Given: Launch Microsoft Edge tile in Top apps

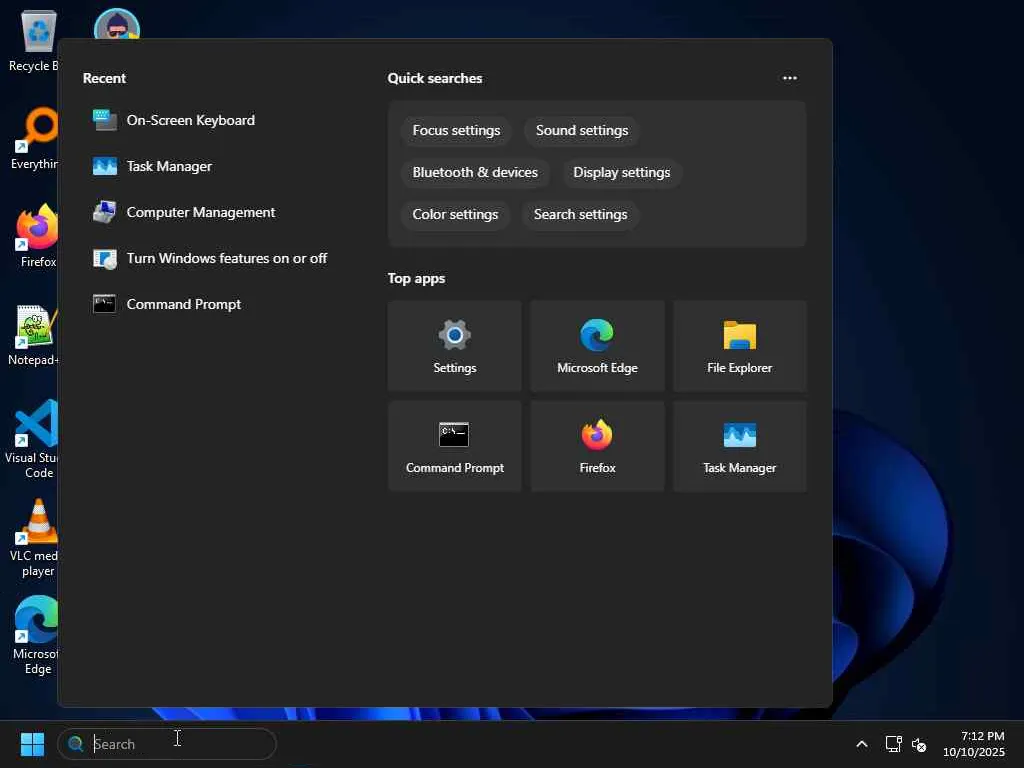Looking at the screenshot, I should pos(597,345).
